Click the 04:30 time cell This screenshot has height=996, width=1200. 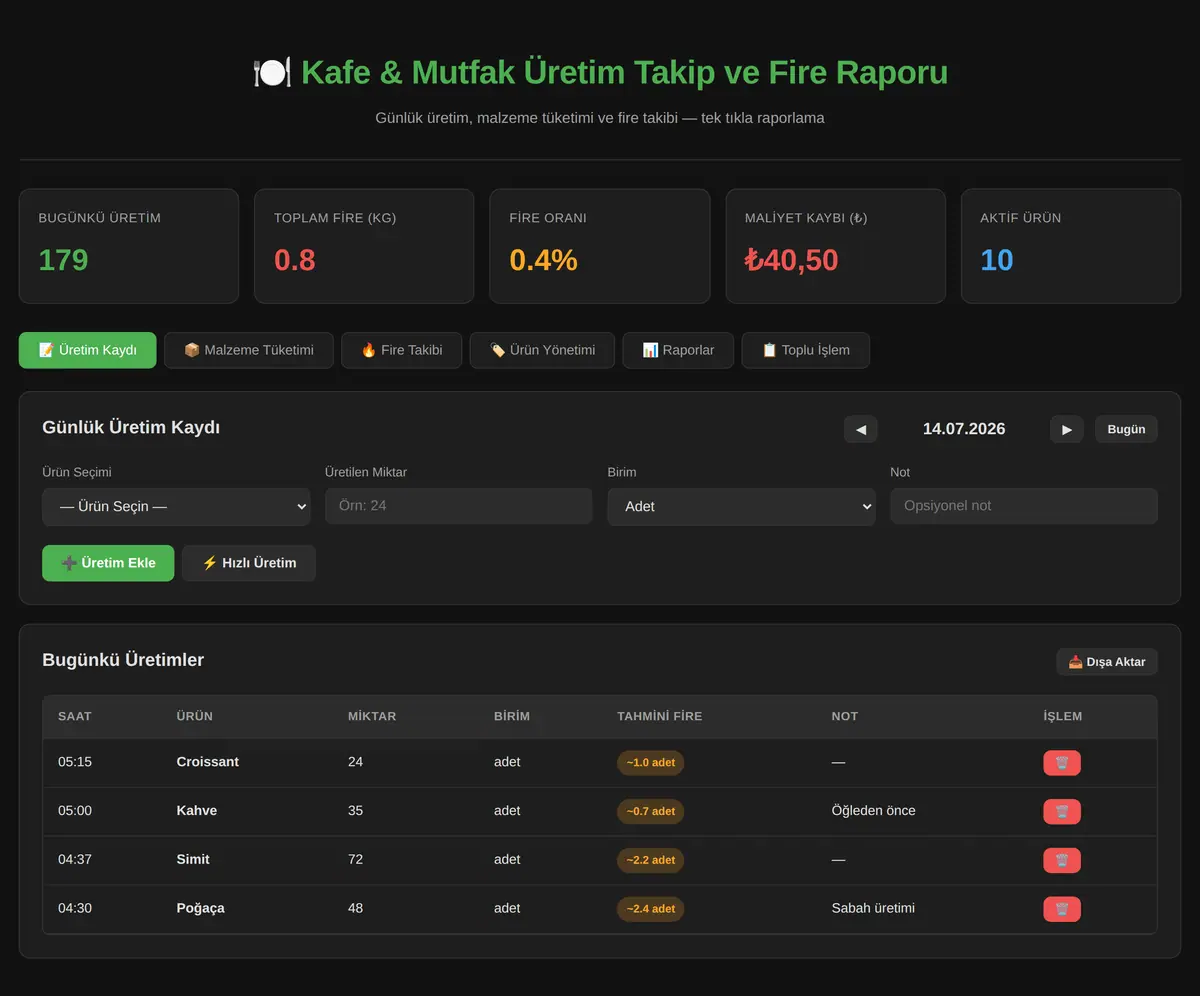[75, 908]
